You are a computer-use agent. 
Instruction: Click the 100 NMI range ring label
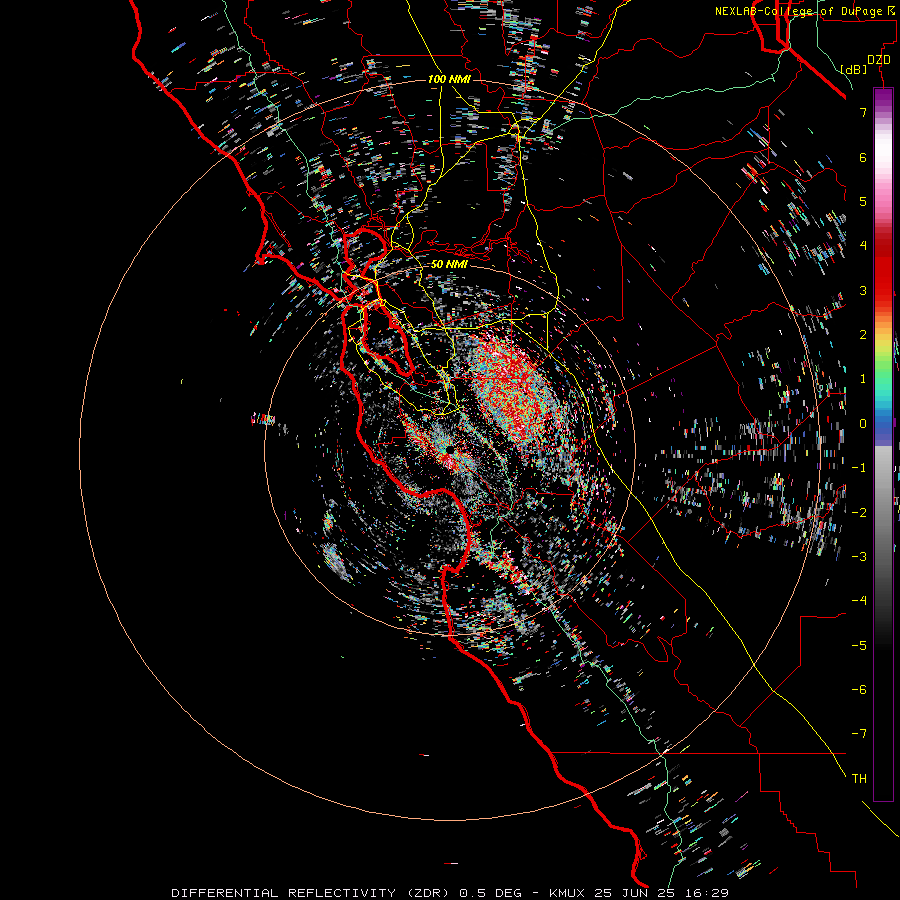pos(449,79)
